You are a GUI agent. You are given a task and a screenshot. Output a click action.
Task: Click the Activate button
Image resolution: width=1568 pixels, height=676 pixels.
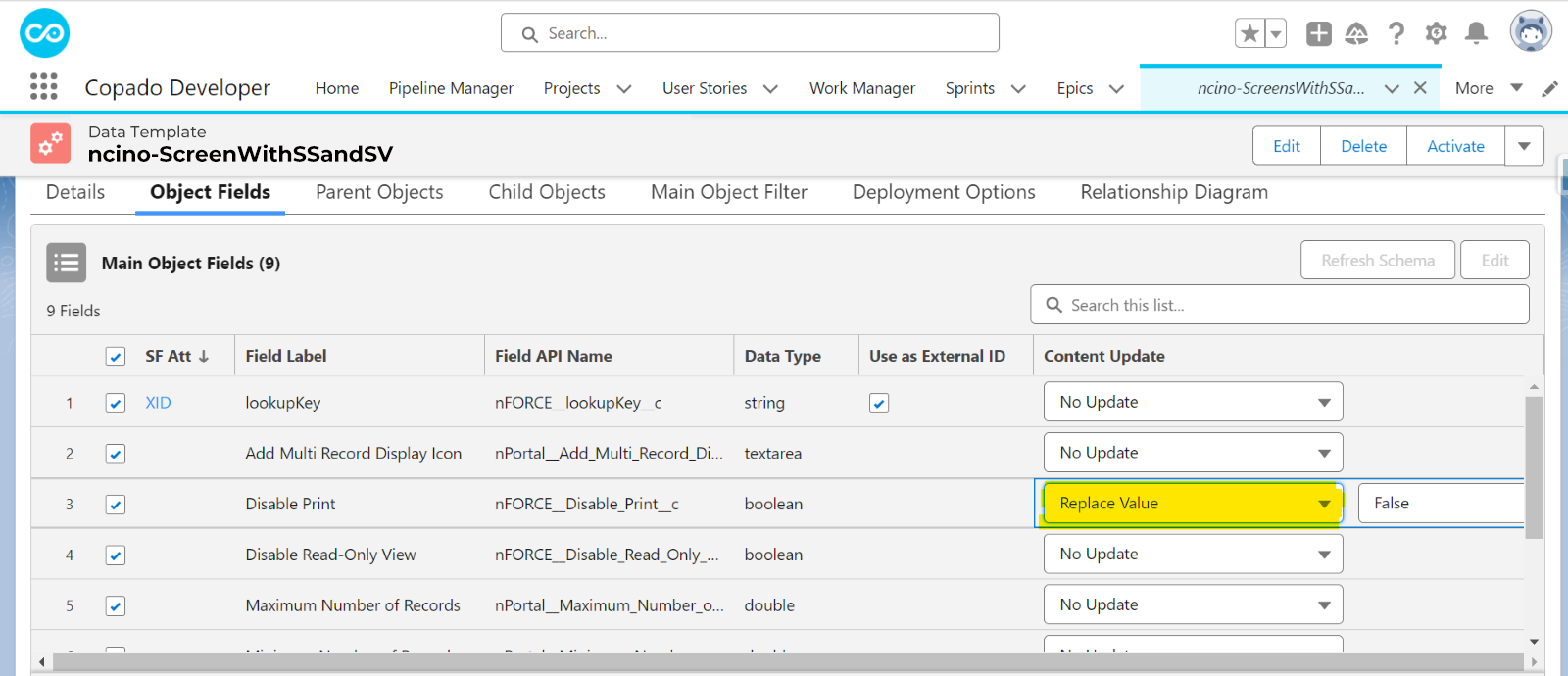(x=1455, y=146)
